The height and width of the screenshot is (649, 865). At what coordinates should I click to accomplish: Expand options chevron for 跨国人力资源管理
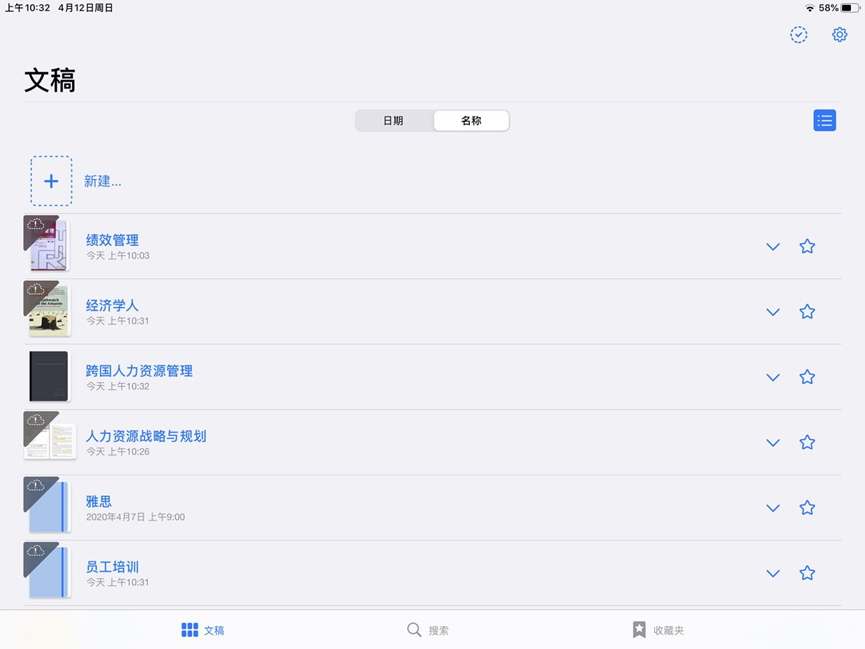[x=773, y=377]
